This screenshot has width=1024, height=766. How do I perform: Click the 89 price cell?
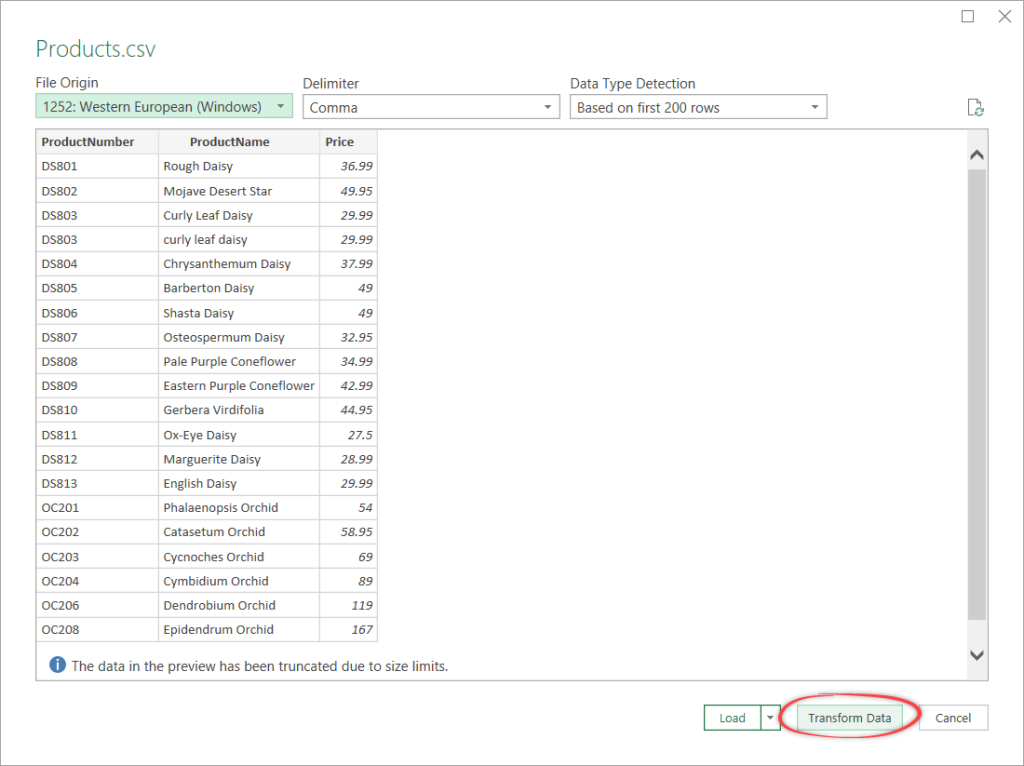coord(348,581)
